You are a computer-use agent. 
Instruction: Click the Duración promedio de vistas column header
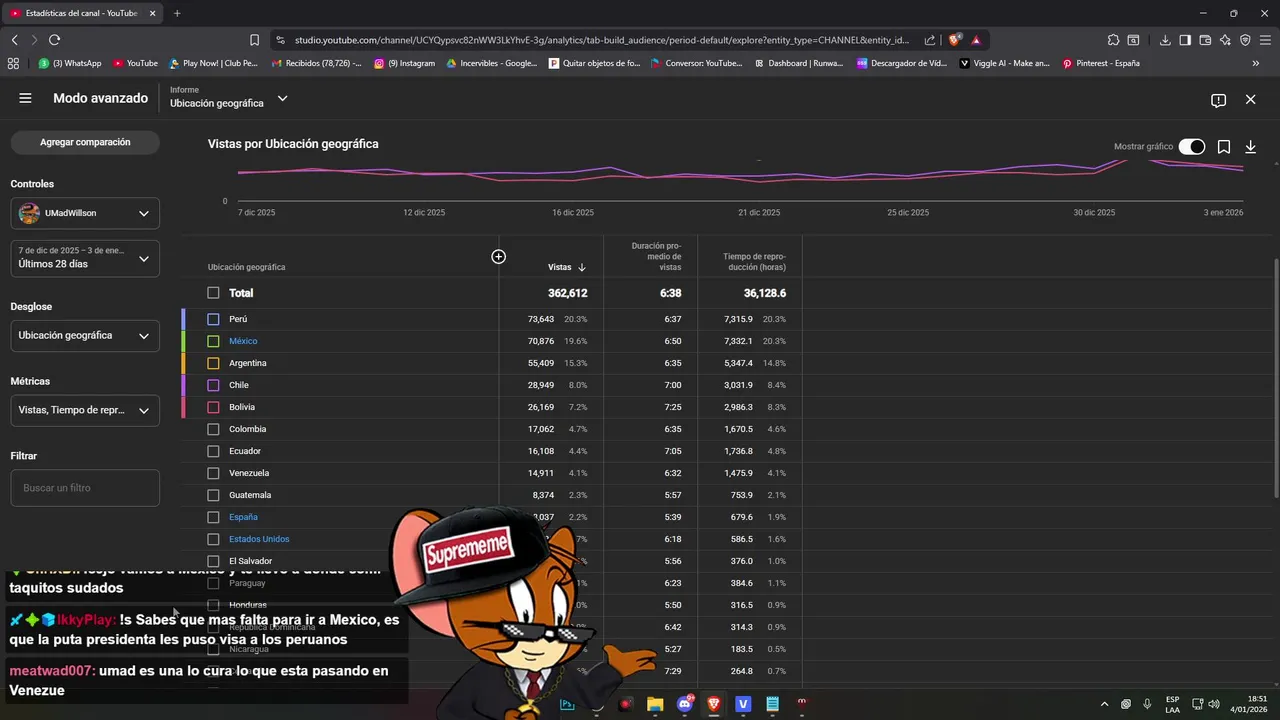point(656,256)
